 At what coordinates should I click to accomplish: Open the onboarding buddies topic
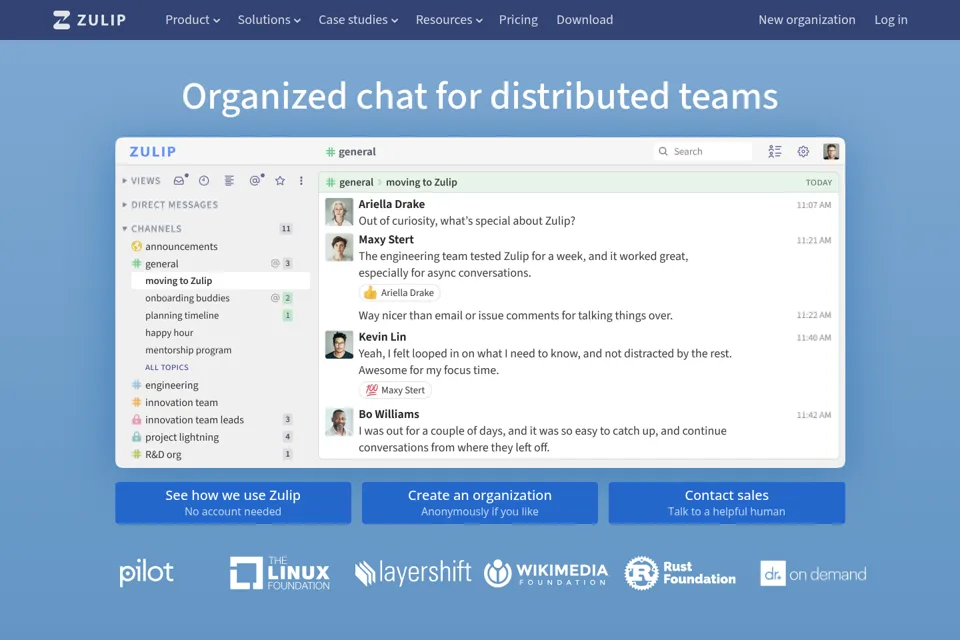[187, 298]
